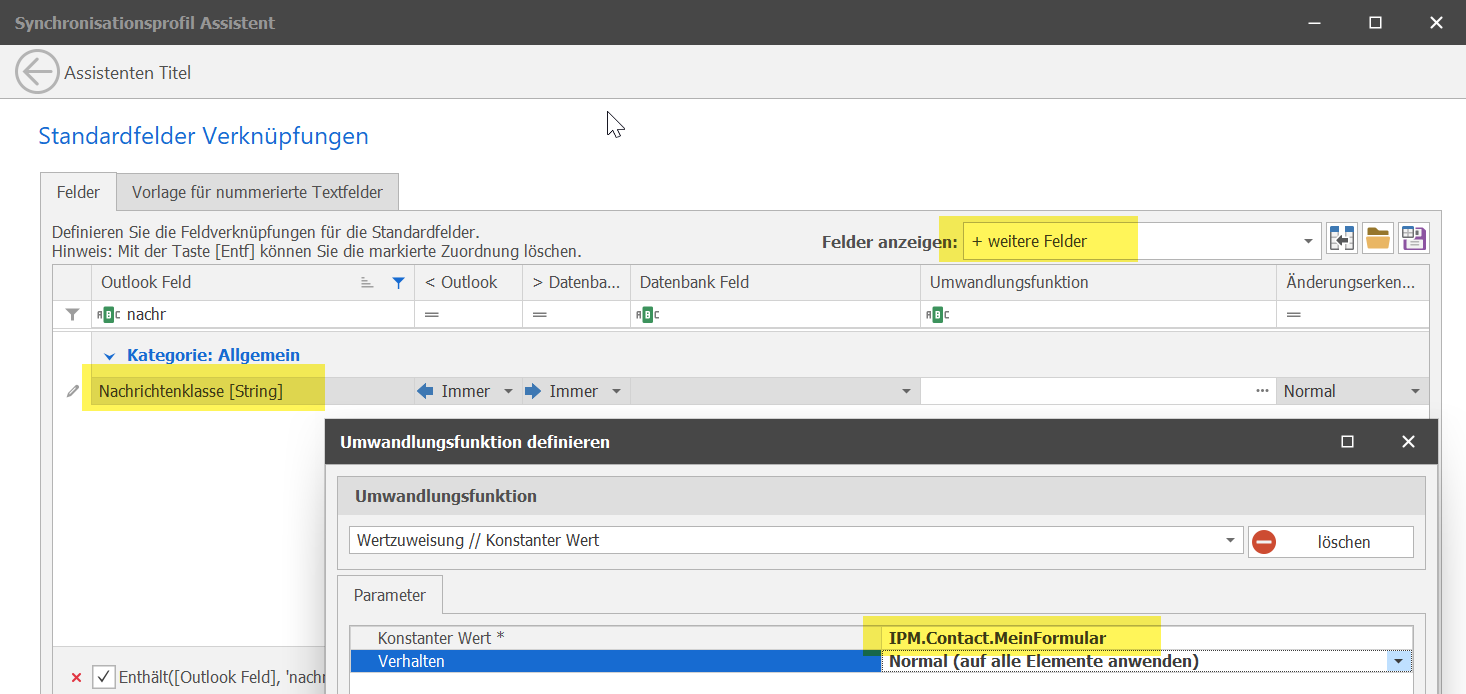Select the Verhalten parameter row
The height and width of the screenshot is (694, 1466).
(881, 661)
